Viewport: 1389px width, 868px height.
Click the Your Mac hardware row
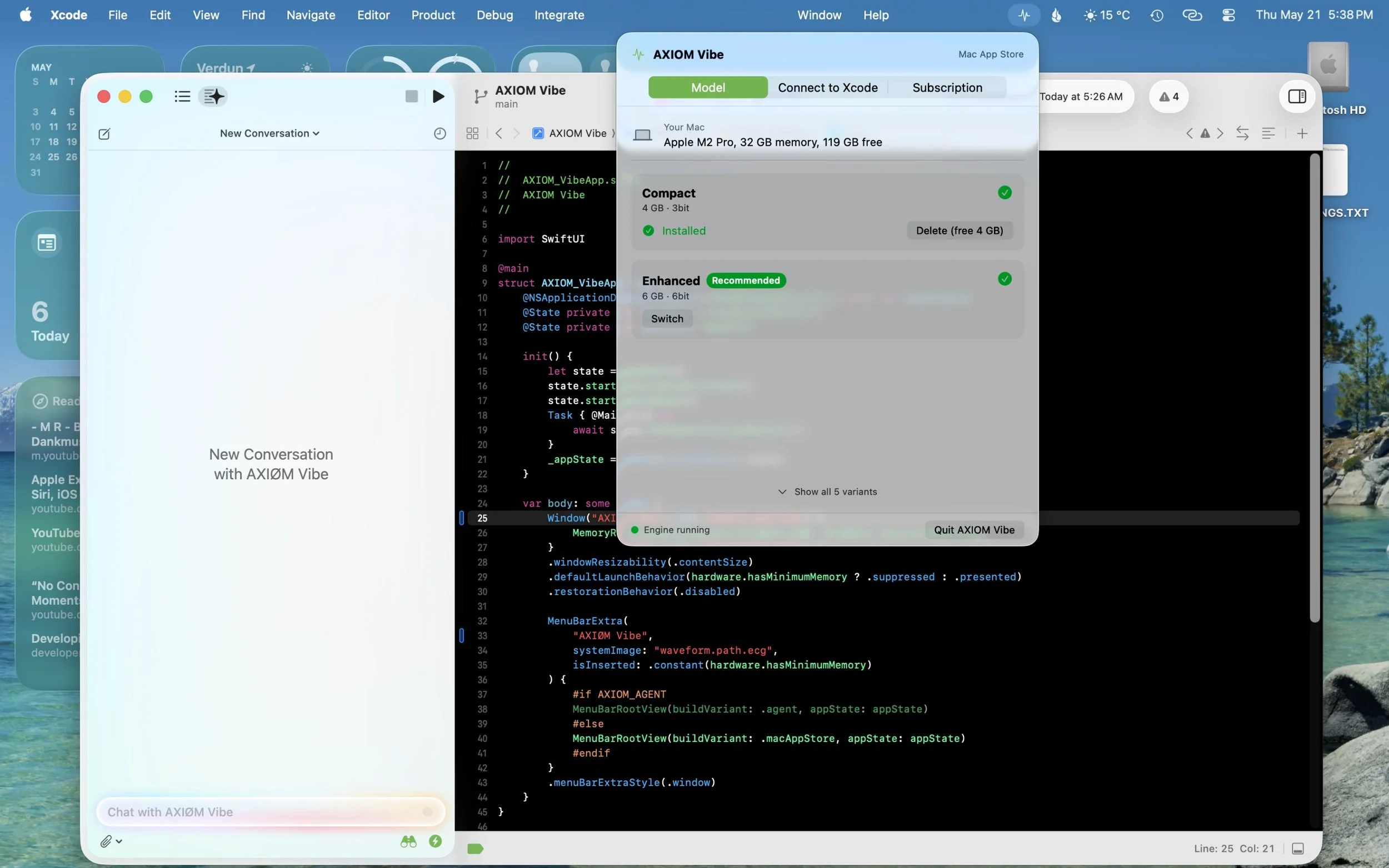point(827,136)
